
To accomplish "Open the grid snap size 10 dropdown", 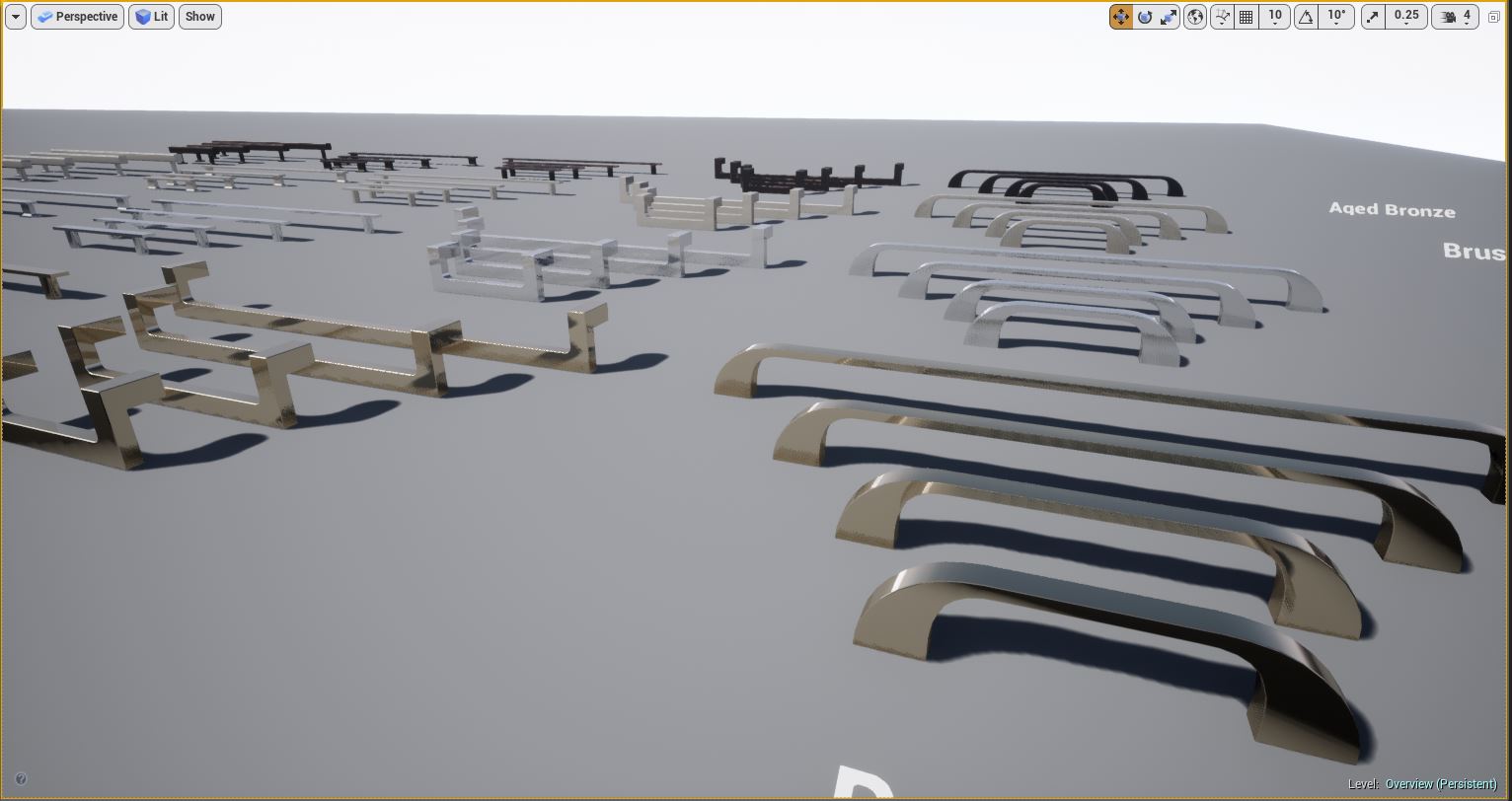I will click(1274, 17).
